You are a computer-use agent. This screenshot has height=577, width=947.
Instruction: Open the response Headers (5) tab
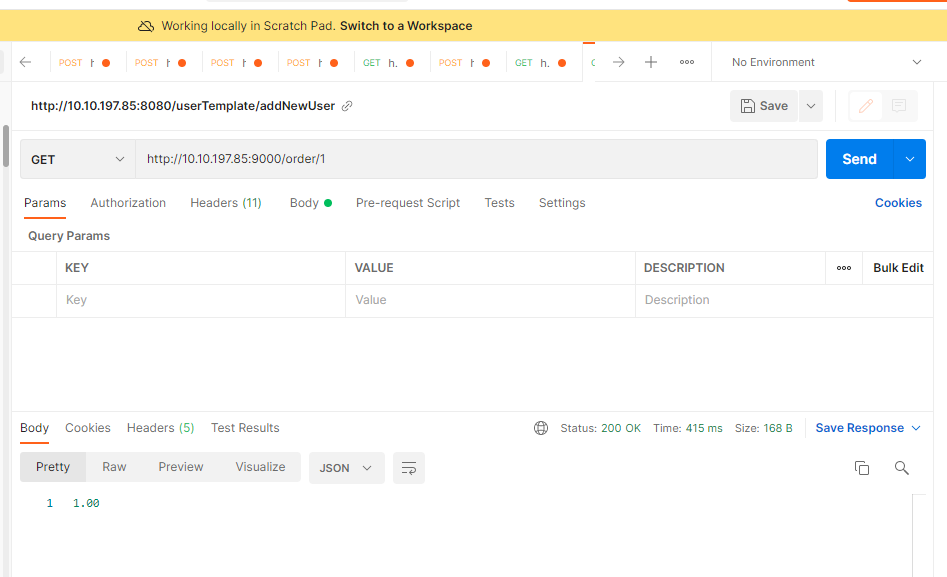click(x=161, y=428)
